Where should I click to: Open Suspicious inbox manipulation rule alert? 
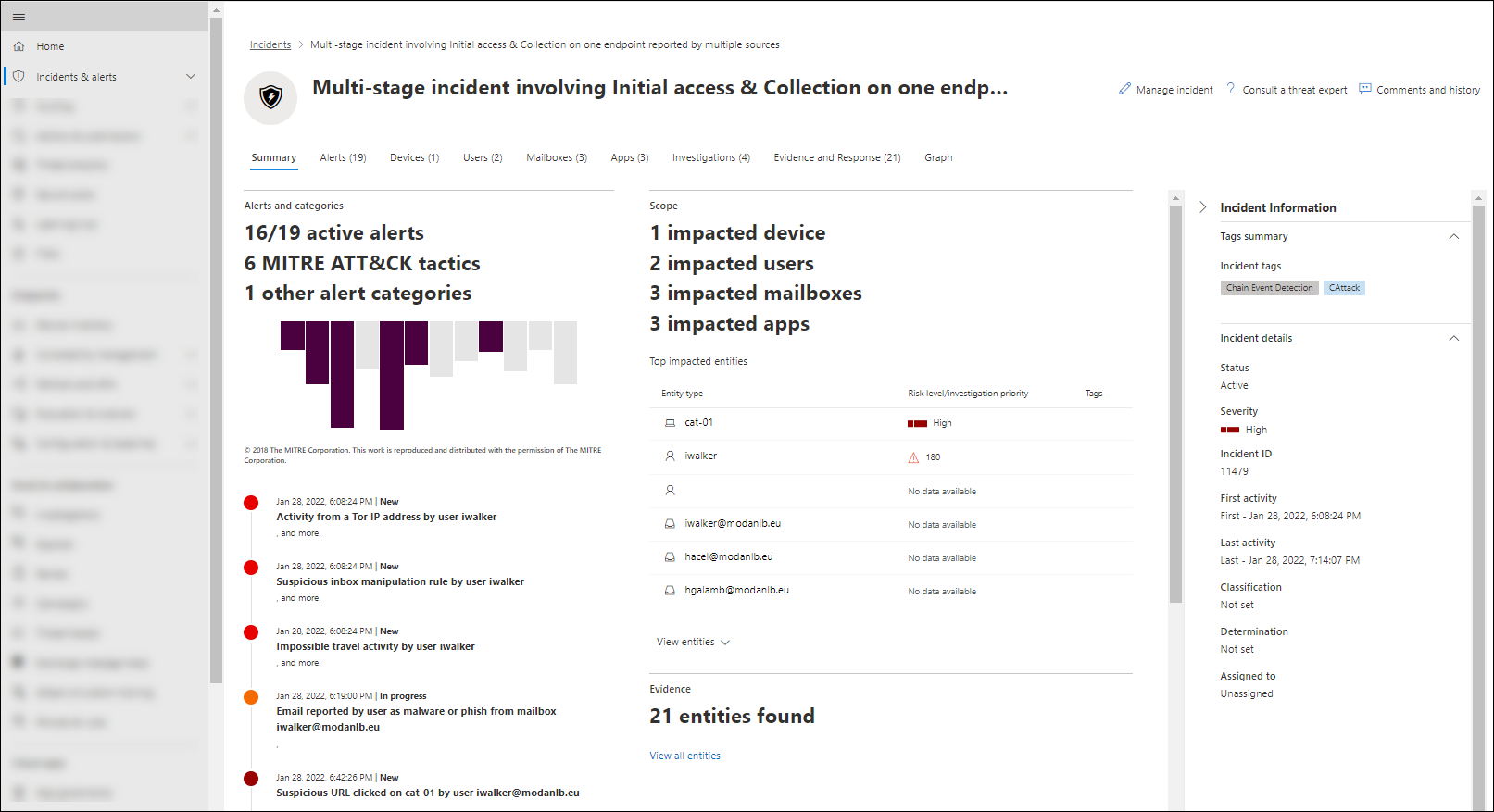(400, 582)
